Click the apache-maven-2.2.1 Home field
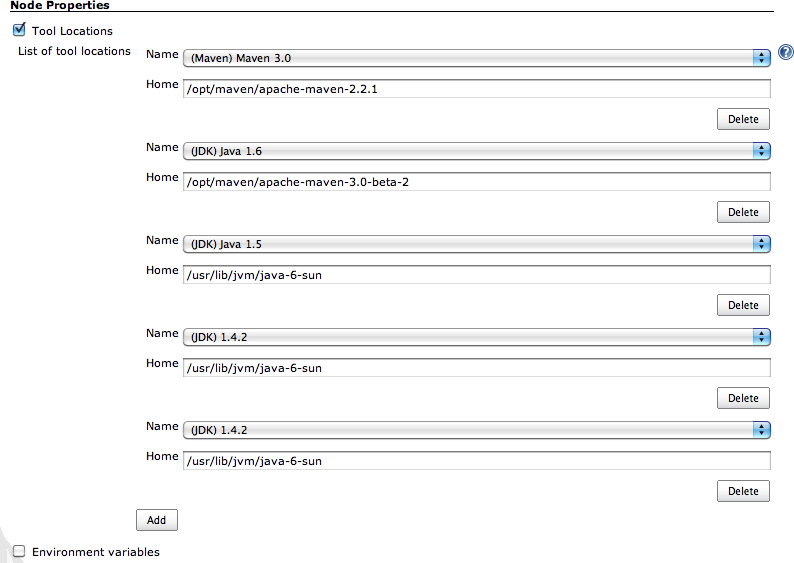 [x=477, y=89]
